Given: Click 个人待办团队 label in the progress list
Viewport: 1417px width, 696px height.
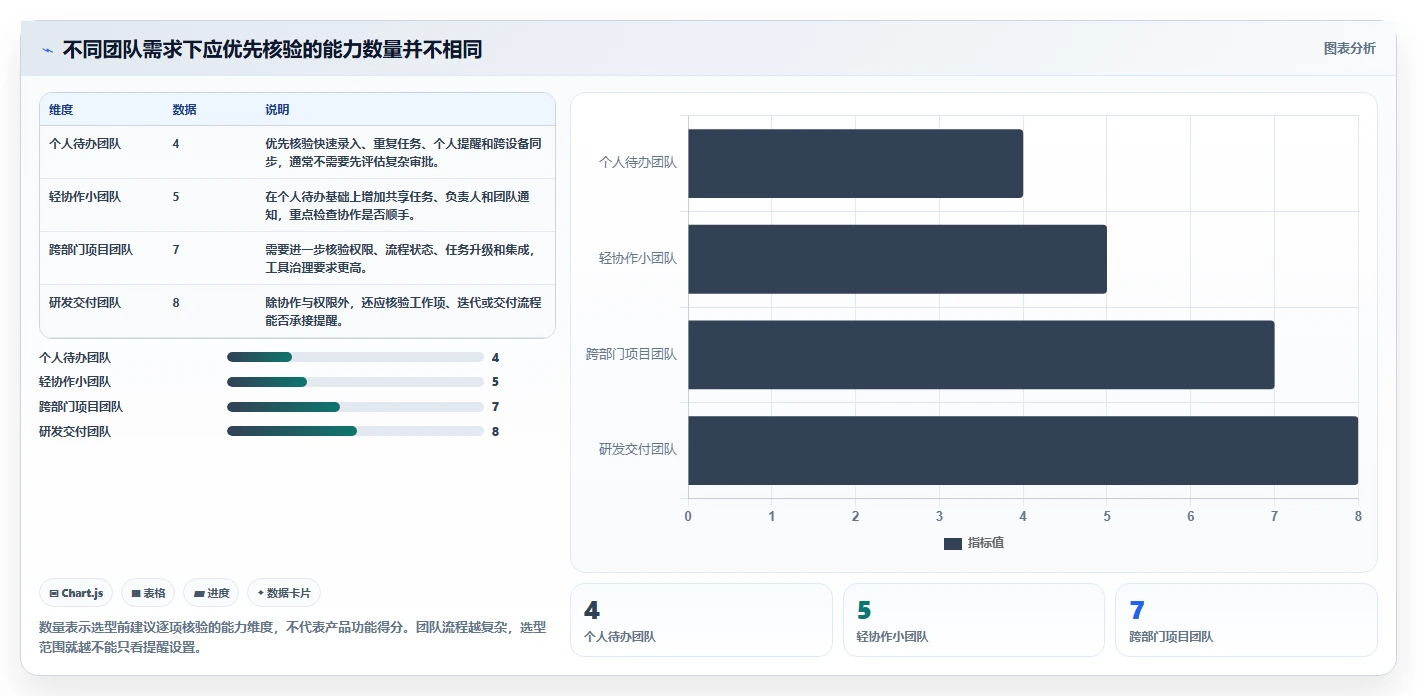Looking at the screenshot, I should [75, 357].
